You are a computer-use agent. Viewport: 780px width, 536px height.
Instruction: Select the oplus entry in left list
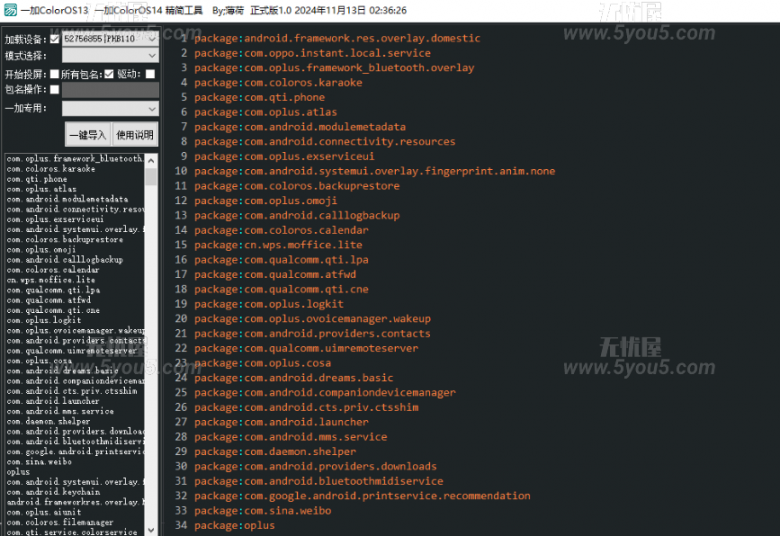pos(18,472)
